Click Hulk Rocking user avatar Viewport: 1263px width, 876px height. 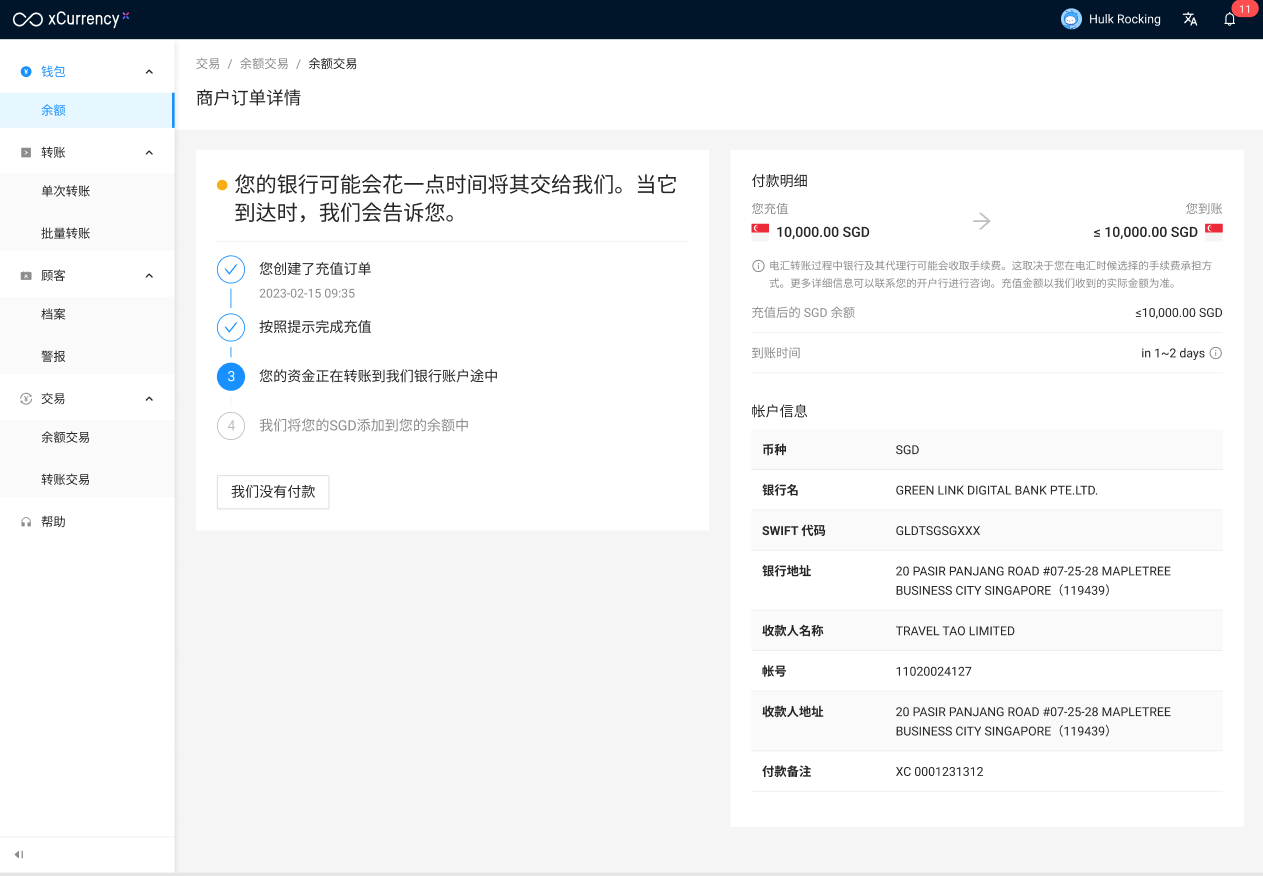pyautogui.click(x=1071, y=19)
